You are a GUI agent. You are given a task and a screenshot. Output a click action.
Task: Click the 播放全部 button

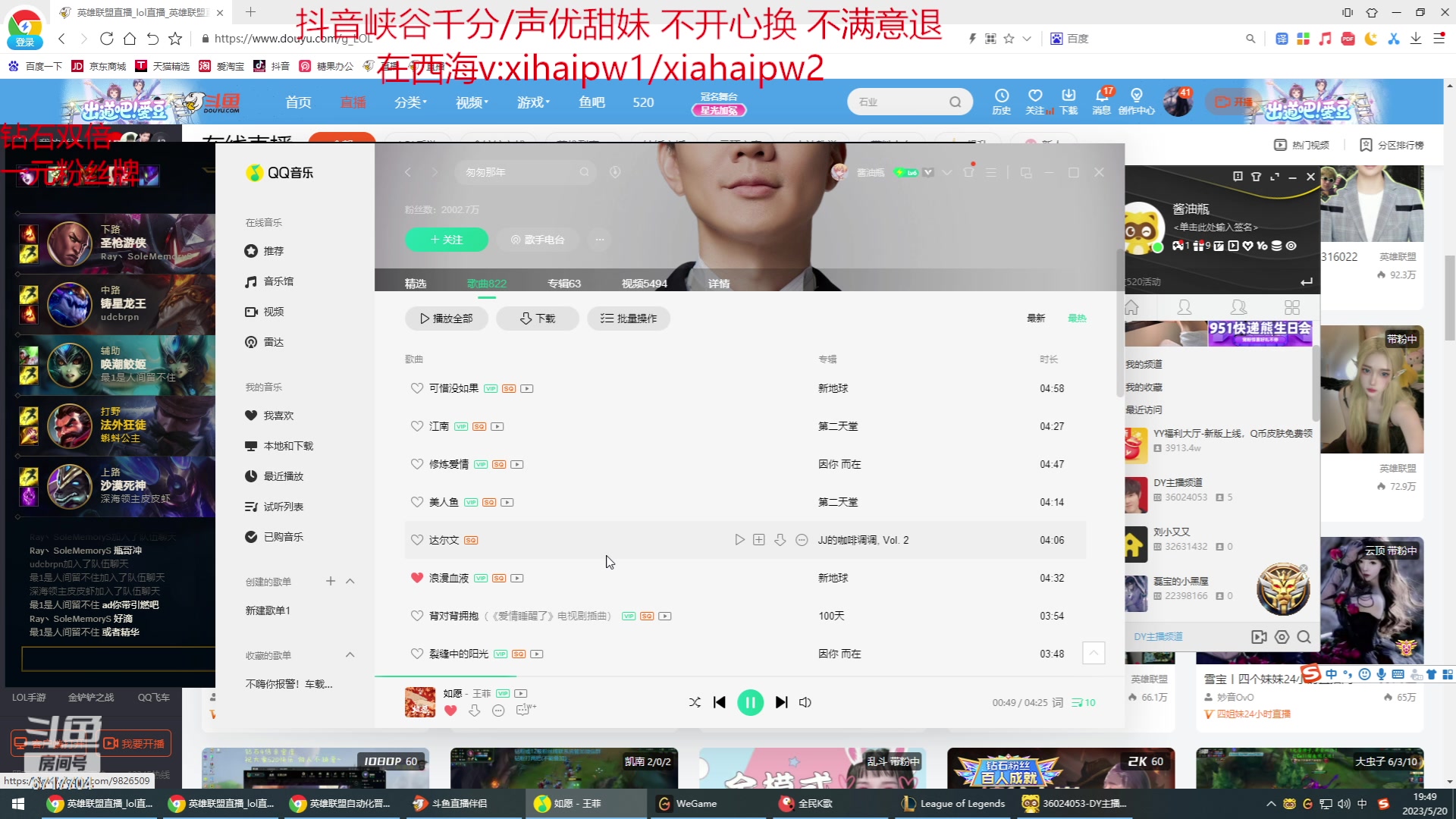click(447, 318)
